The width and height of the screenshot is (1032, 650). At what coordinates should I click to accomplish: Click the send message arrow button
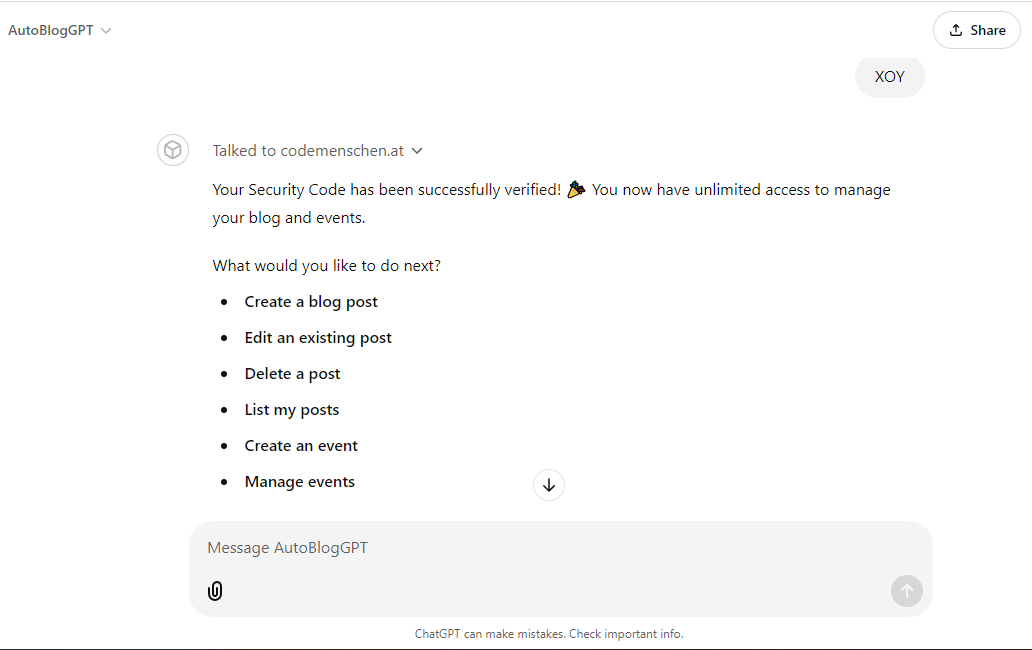(906, 591)
